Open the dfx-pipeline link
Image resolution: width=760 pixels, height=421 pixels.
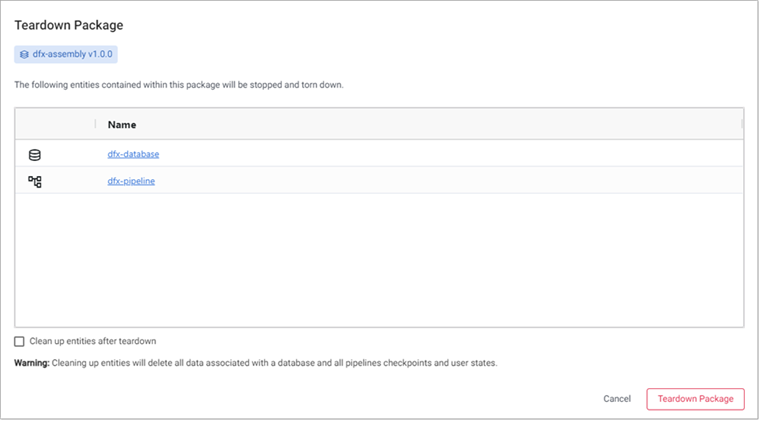(x=131, y=181)
